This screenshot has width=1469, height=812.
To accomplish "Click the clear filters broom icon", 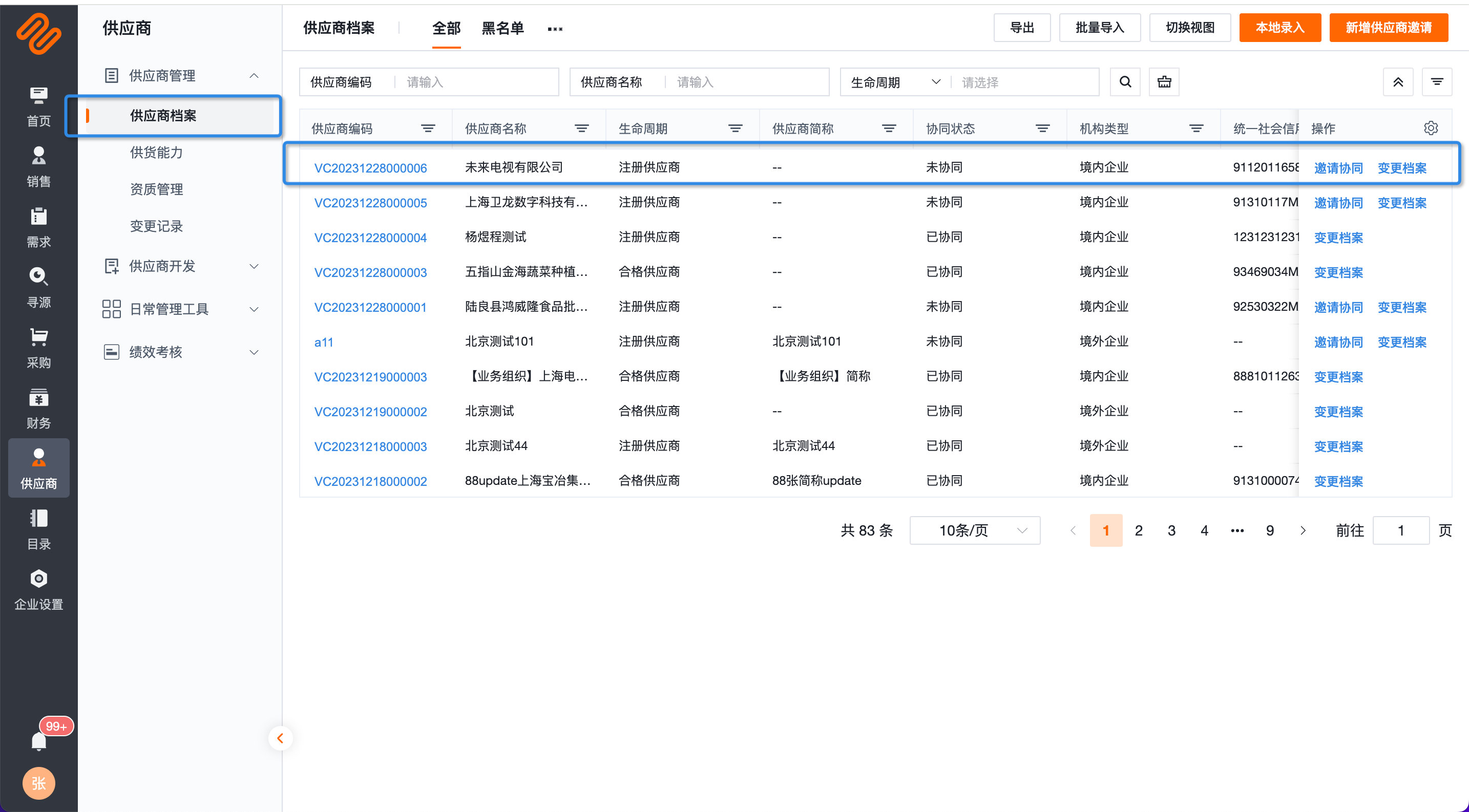I will (1164, 82).
